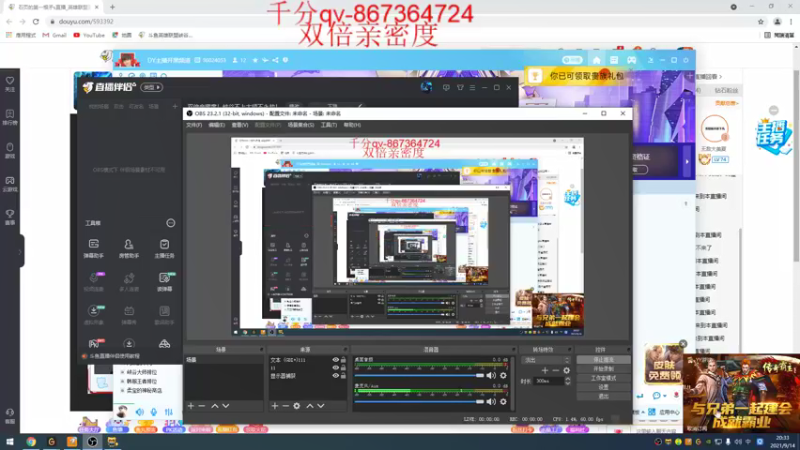Image resolution: width=800 pixels, height=450 pixels.
Task: Move scene up in OBS scenes list
Action: point(215,406)
